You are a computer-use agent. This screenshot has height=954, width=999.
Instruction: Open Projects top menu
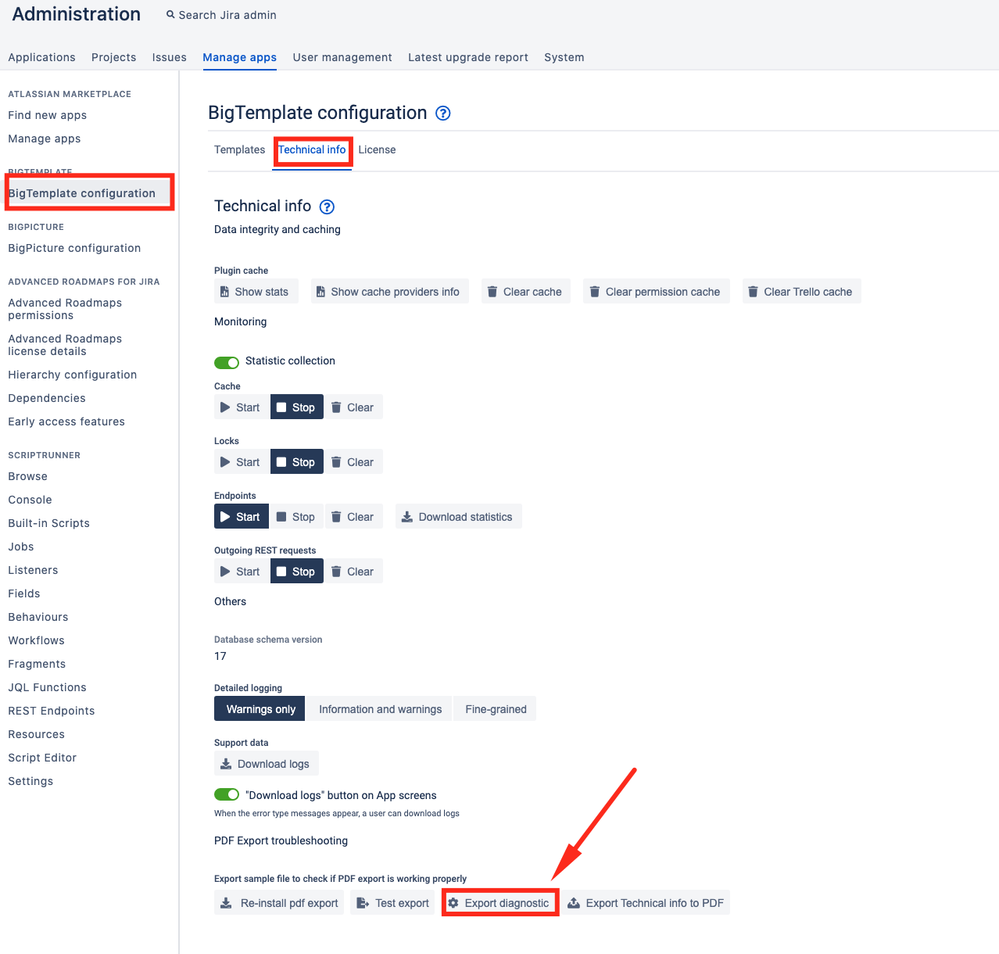click(113, 57)
